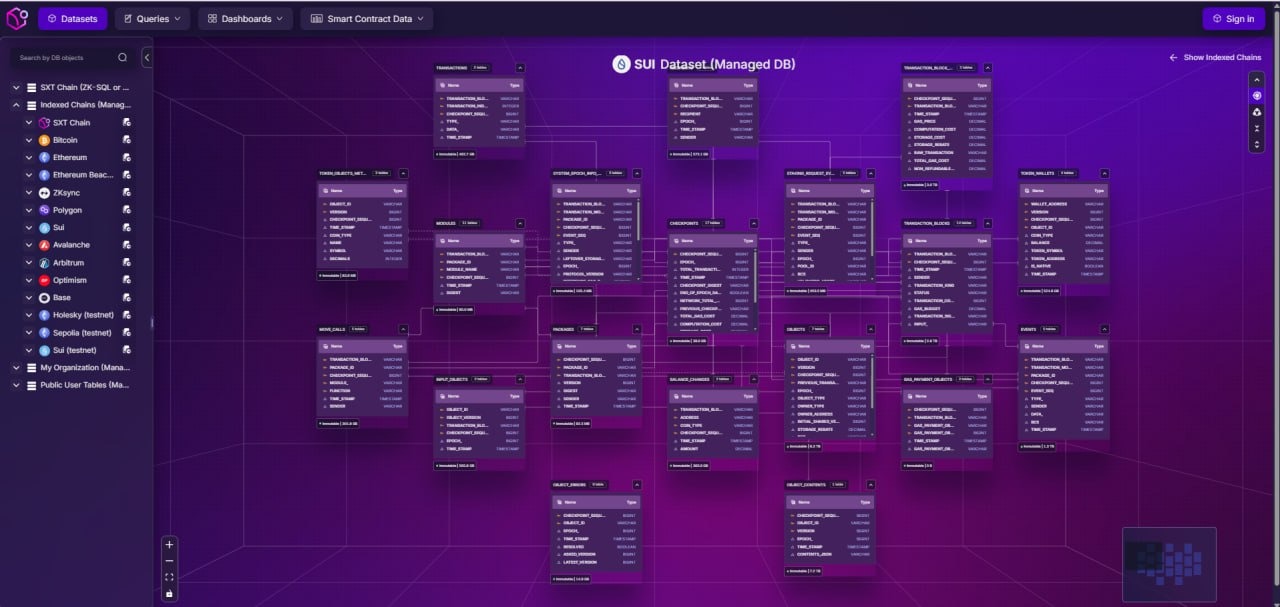Click the schema icon beside SXT Chain
1280x607 pixels.
click(x=127, y=122)
